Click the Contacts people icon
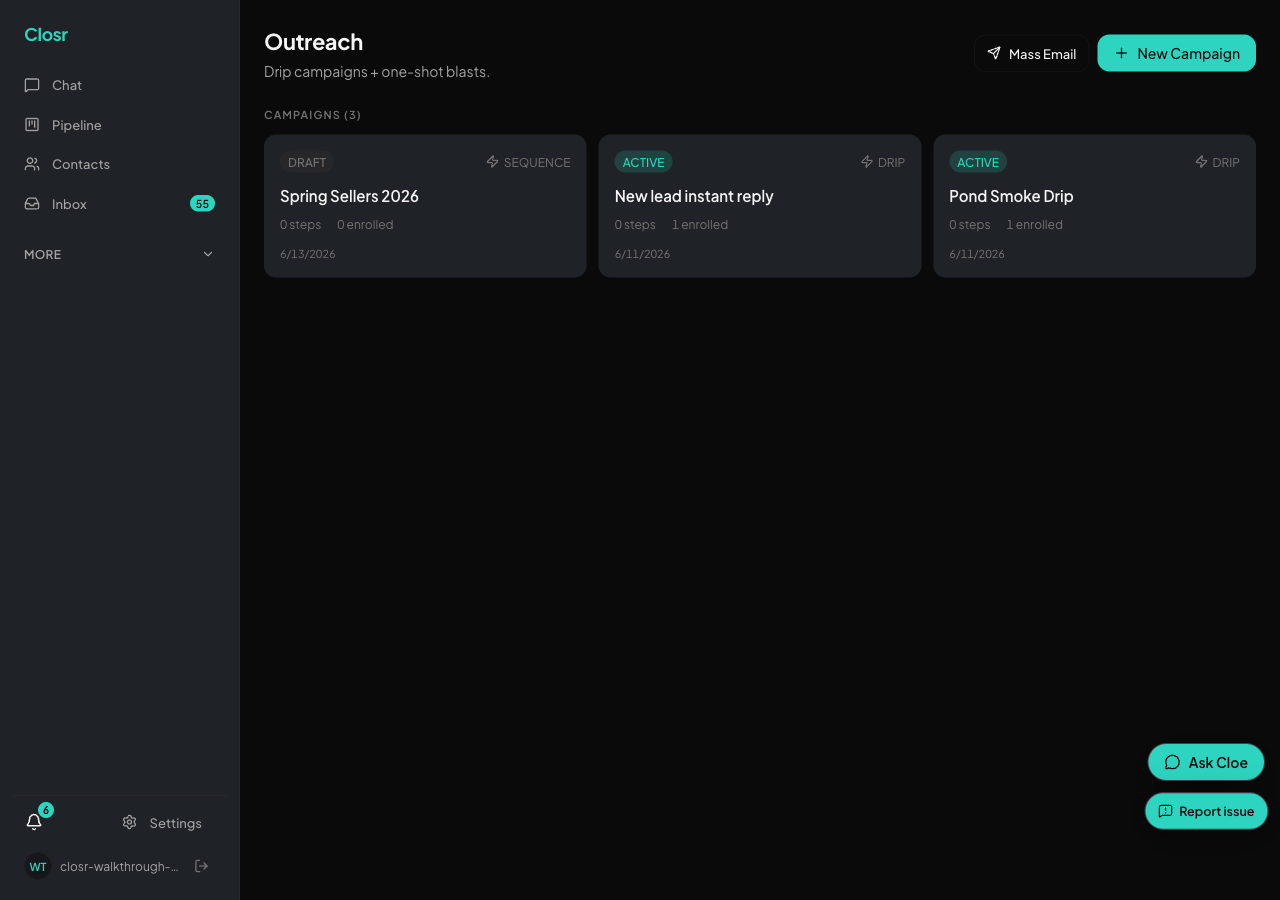Viewport: 1280px width, 900px height. click(x=32, y=164)
